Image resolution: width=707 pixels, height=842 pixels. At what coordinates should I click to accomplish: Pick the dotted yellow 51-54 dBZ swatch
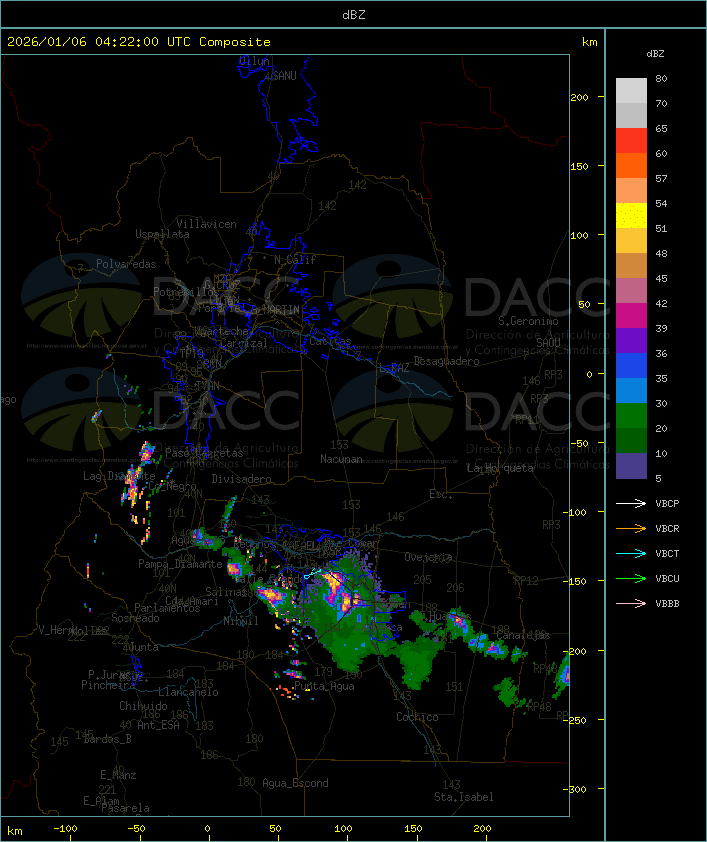pyautogui.click(x=631, y=216)
